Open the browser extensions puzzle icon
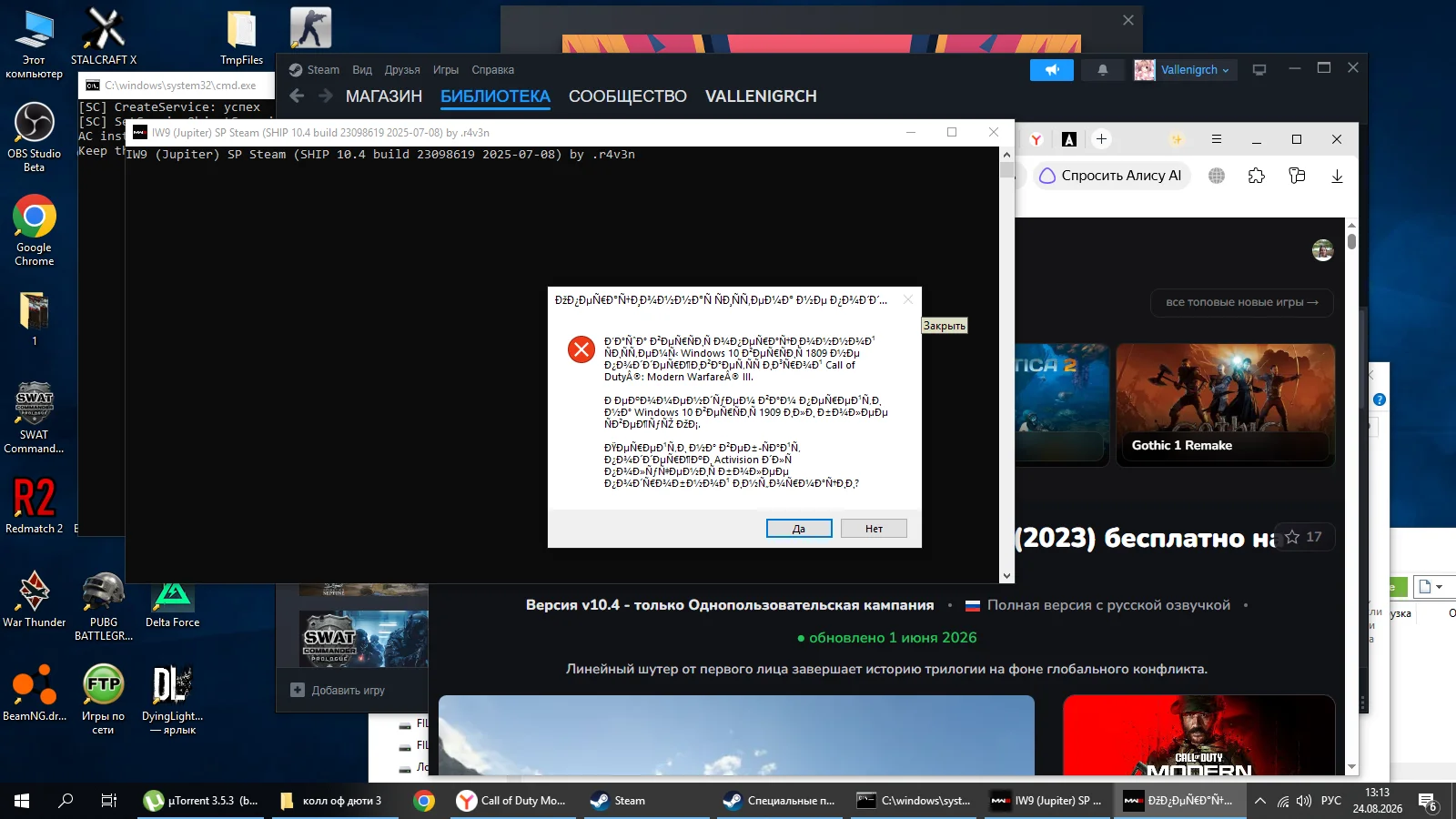This screenshot has height=819, width=1456. [1257, 176]
